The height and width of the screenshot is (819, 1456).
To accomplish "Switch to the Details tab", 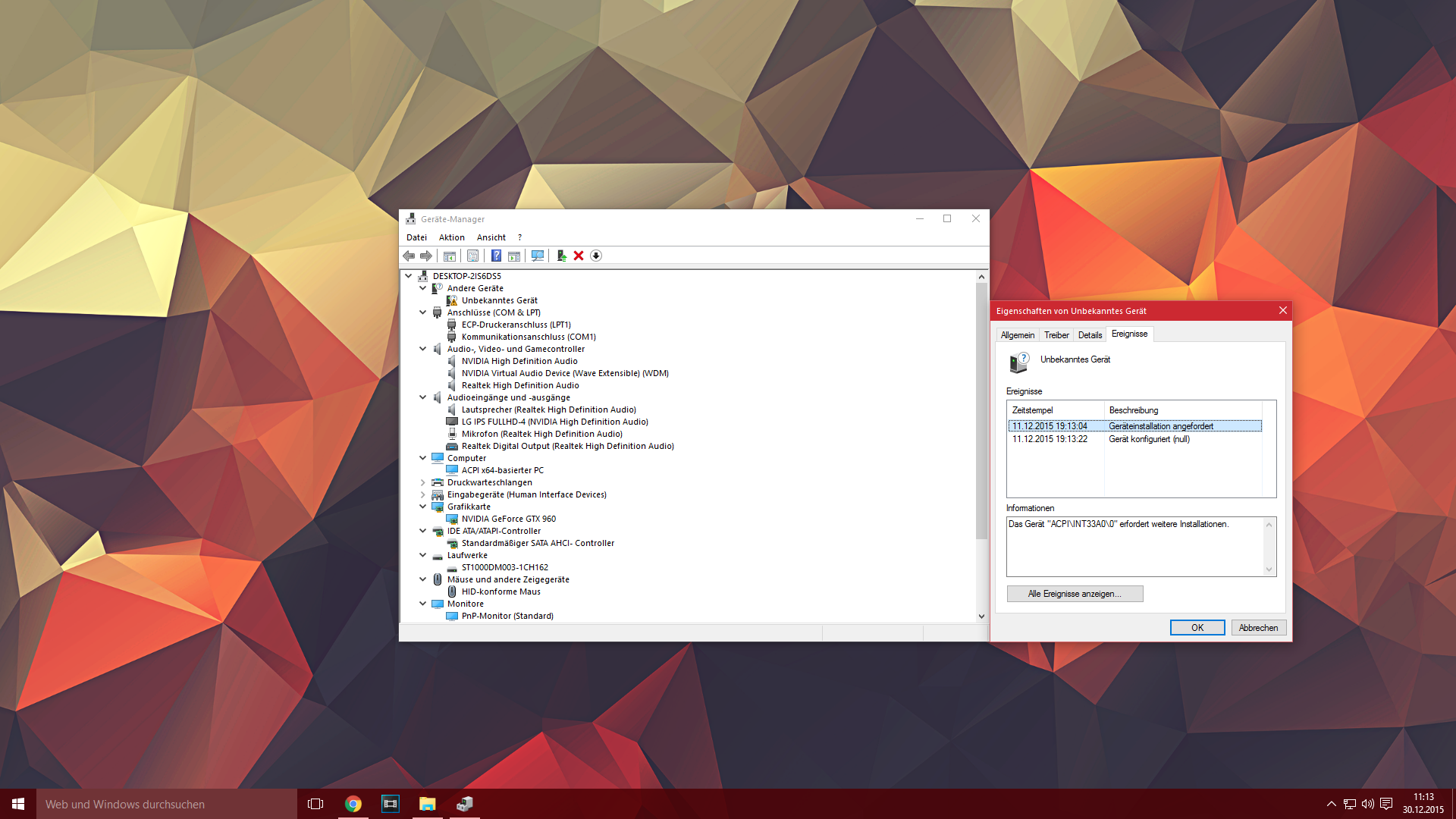I will tap(1090, 335).
